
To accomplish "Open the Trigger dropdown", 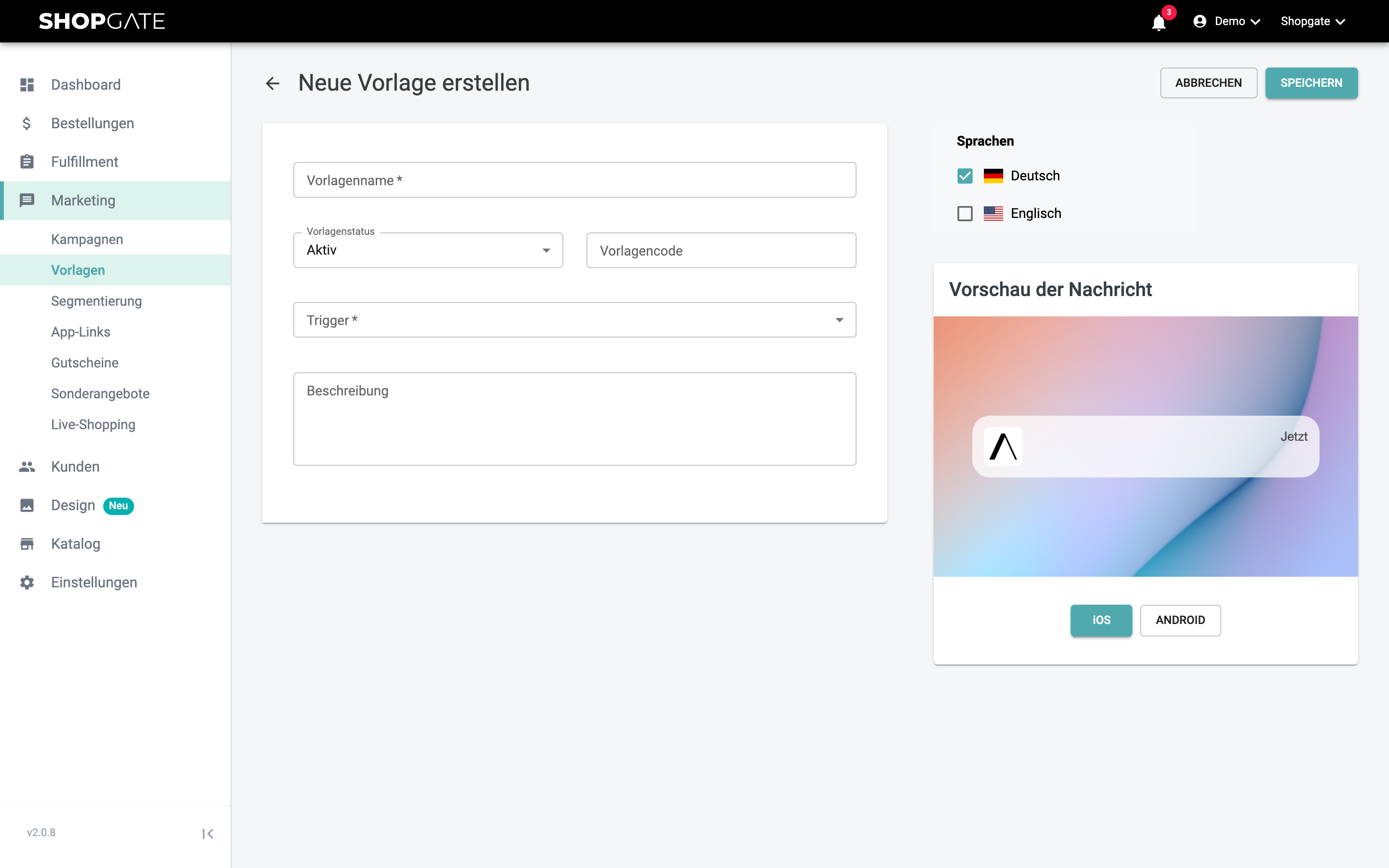I will [x=574, y=320].
